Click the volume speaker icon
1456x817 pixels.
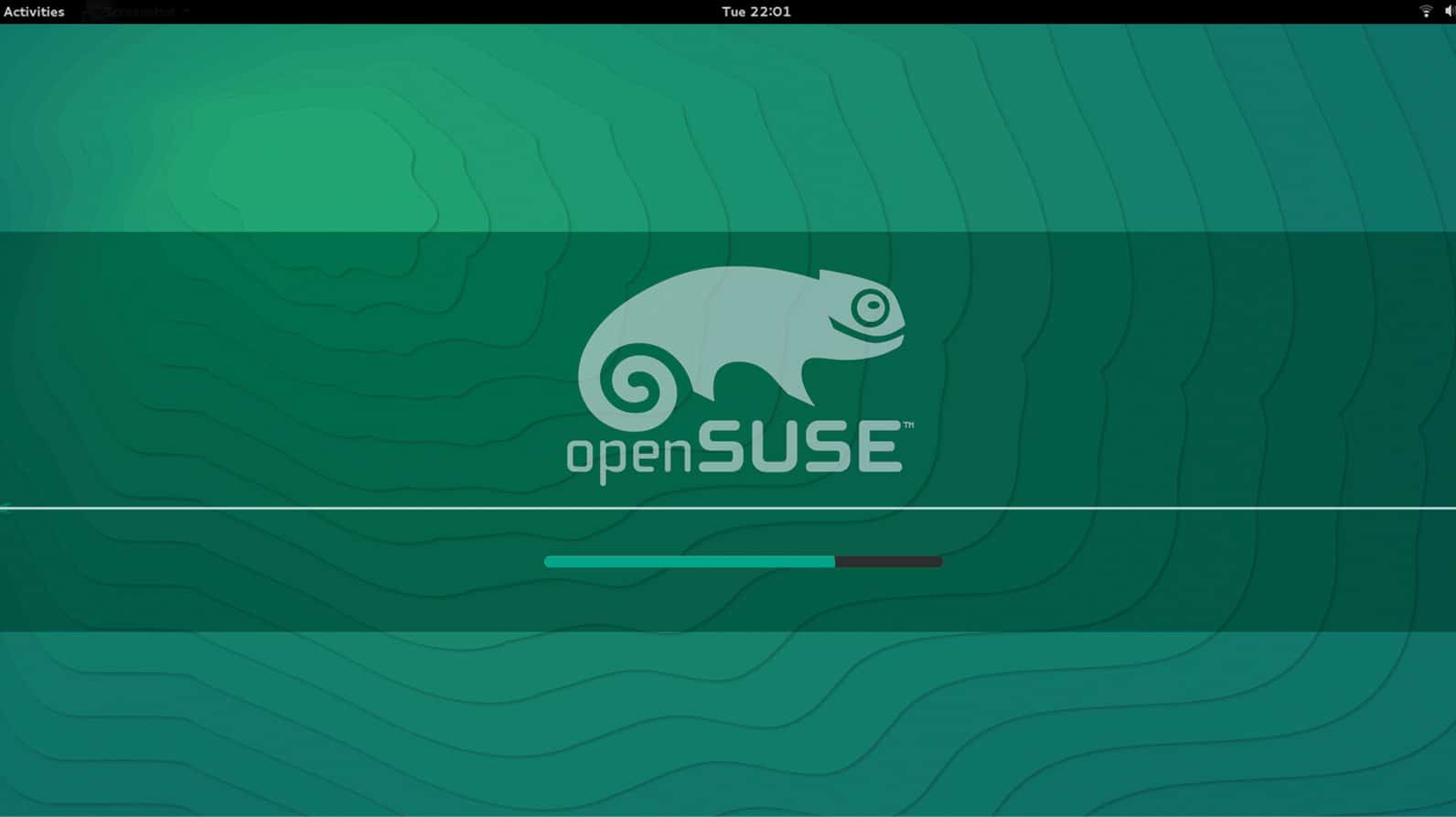pos(1450,12)
